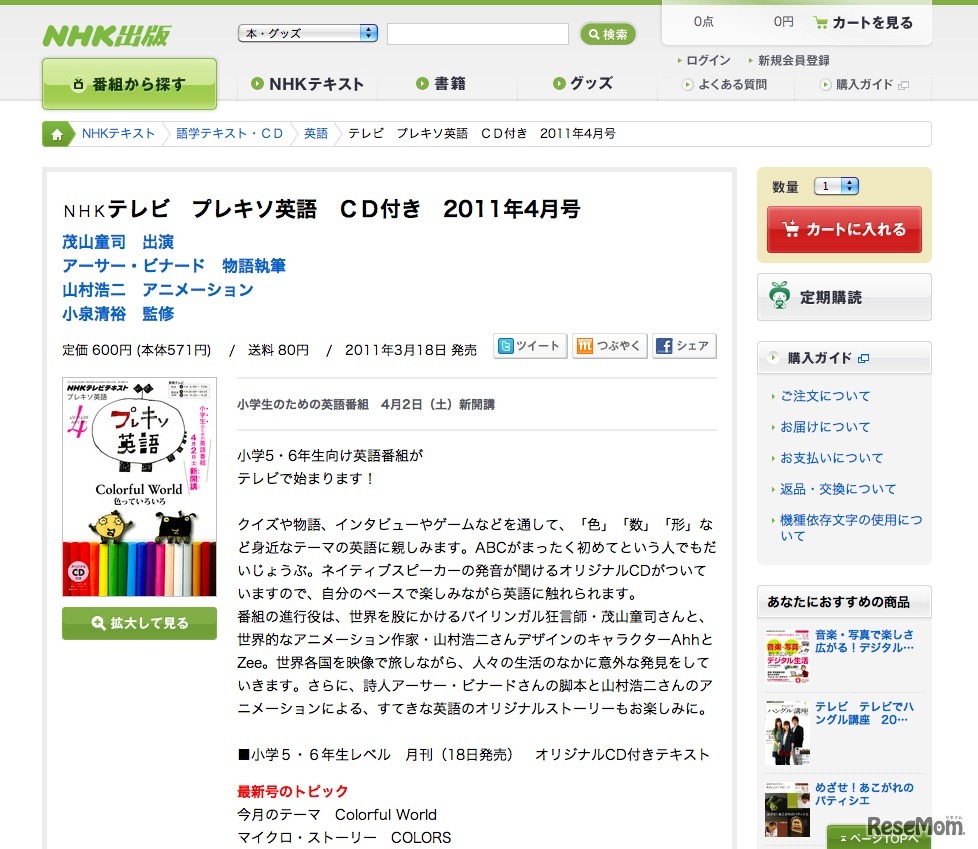Click ページTOPへ button
Screen dimensions: 978x849
879,837
